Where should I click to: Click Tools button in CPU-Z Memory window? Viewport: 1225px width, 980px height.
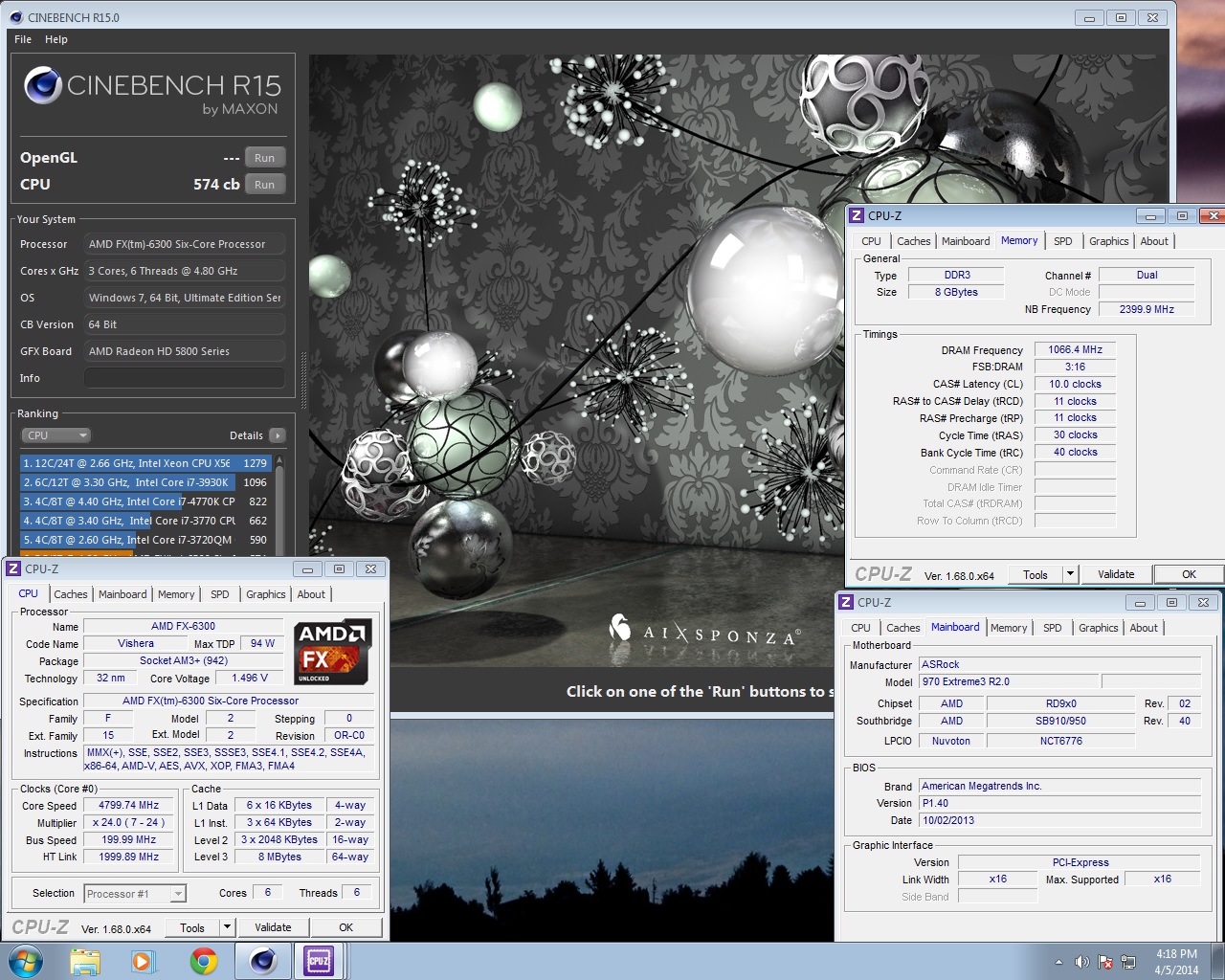click(x=1036, y=575)
